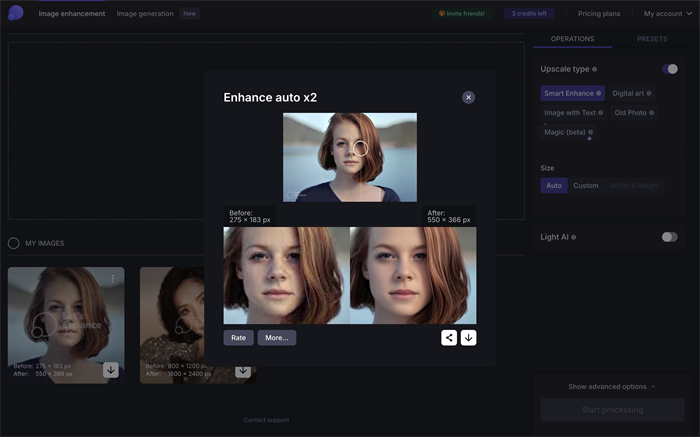
Task: Click the info icon next to Light AI
Action: pyautogui.click(x=573, y=237)
